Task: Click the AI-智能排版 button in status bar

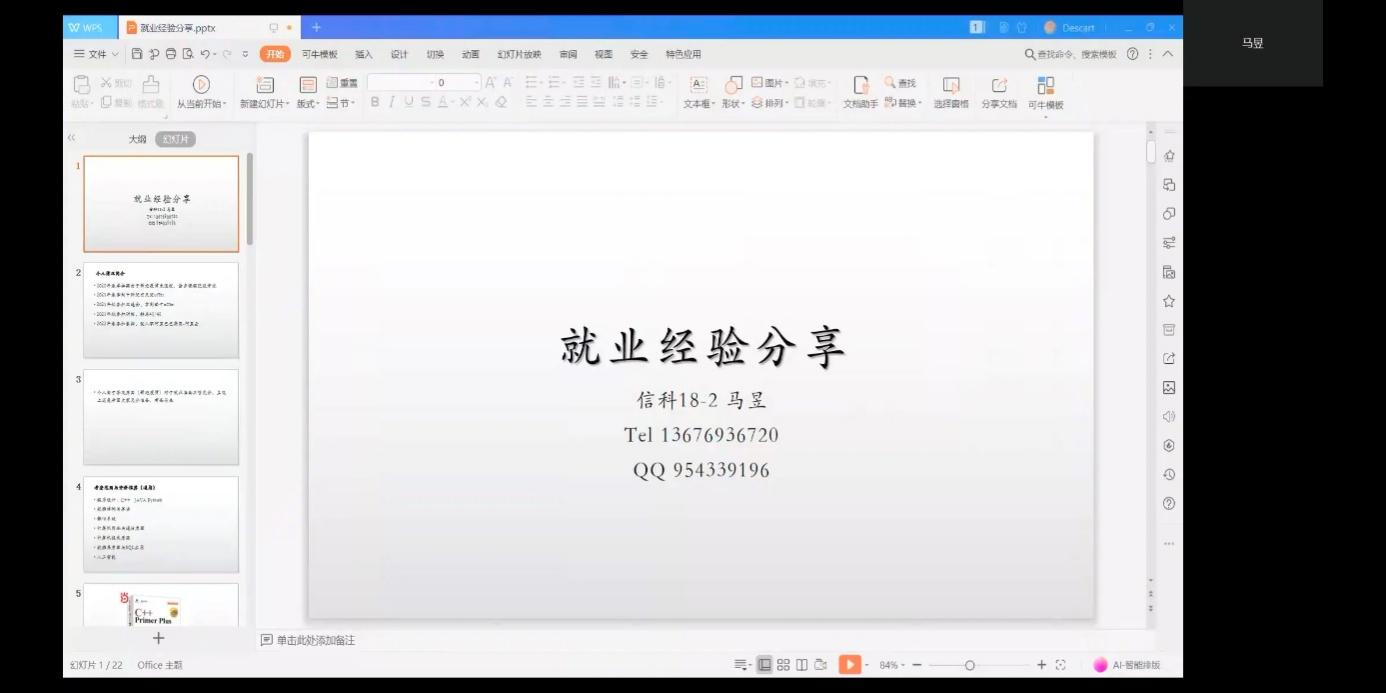Action: tap(1127, 665)
